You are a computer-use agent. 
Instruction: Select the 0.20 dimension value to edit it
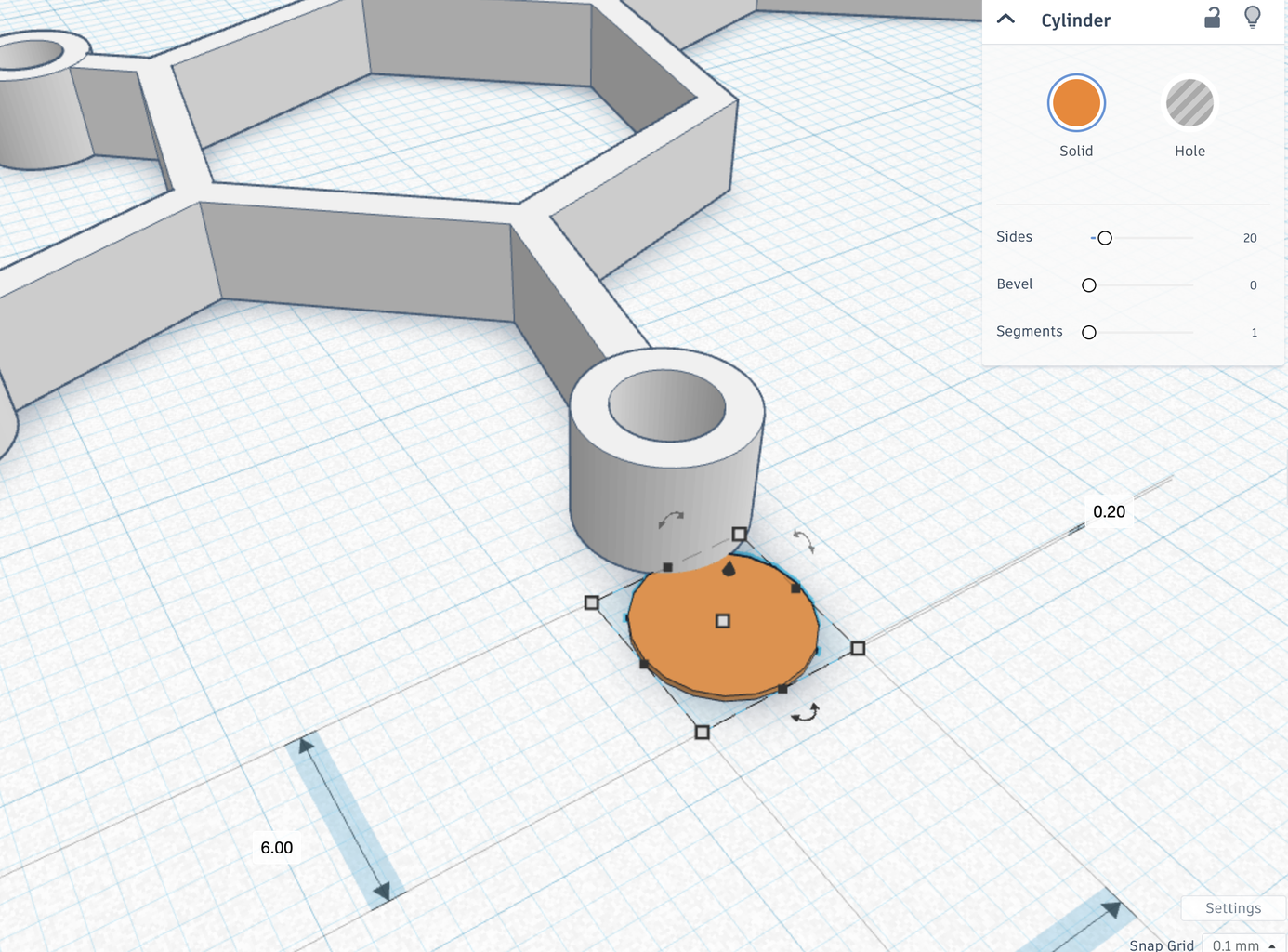(1110, 511)
